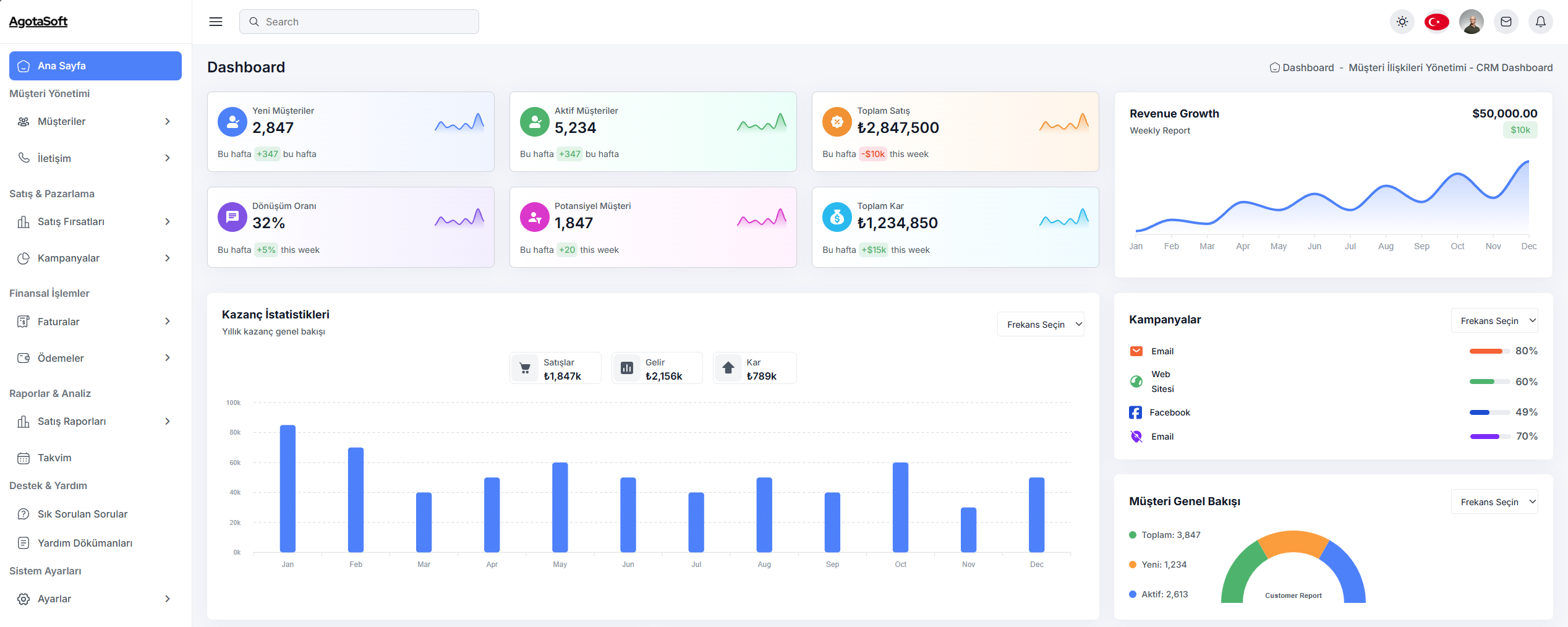This screenshot has width=1568, height=627.
Task: Expand the Kampanyalar sidebar chevron
Action: (x=168, y=258)
